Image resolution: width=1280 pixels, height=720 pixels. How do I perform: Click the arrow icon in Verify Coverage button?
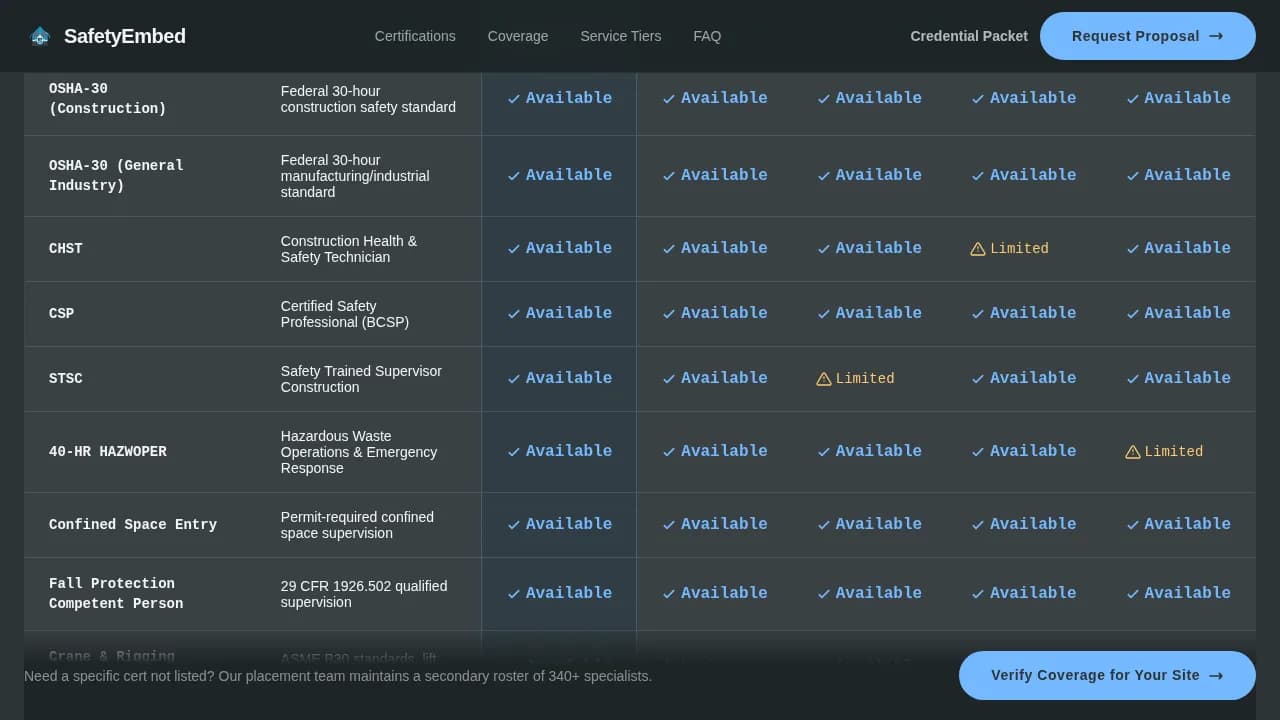click(x=1216, y=675)
